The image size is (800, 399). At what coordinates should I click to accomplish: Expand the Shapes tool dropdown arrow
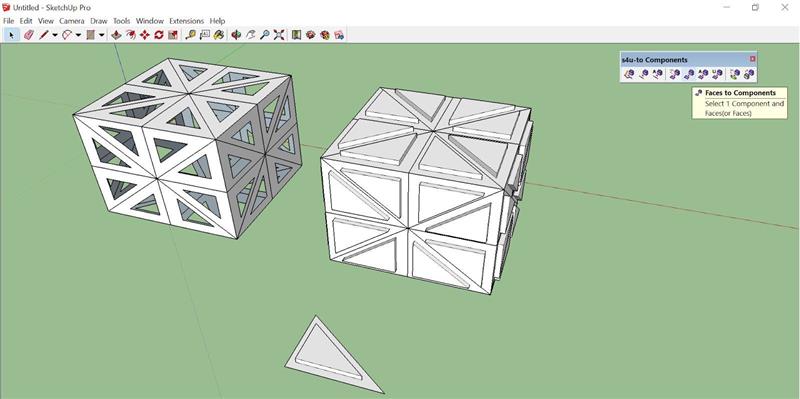click(x=102, y=35)
